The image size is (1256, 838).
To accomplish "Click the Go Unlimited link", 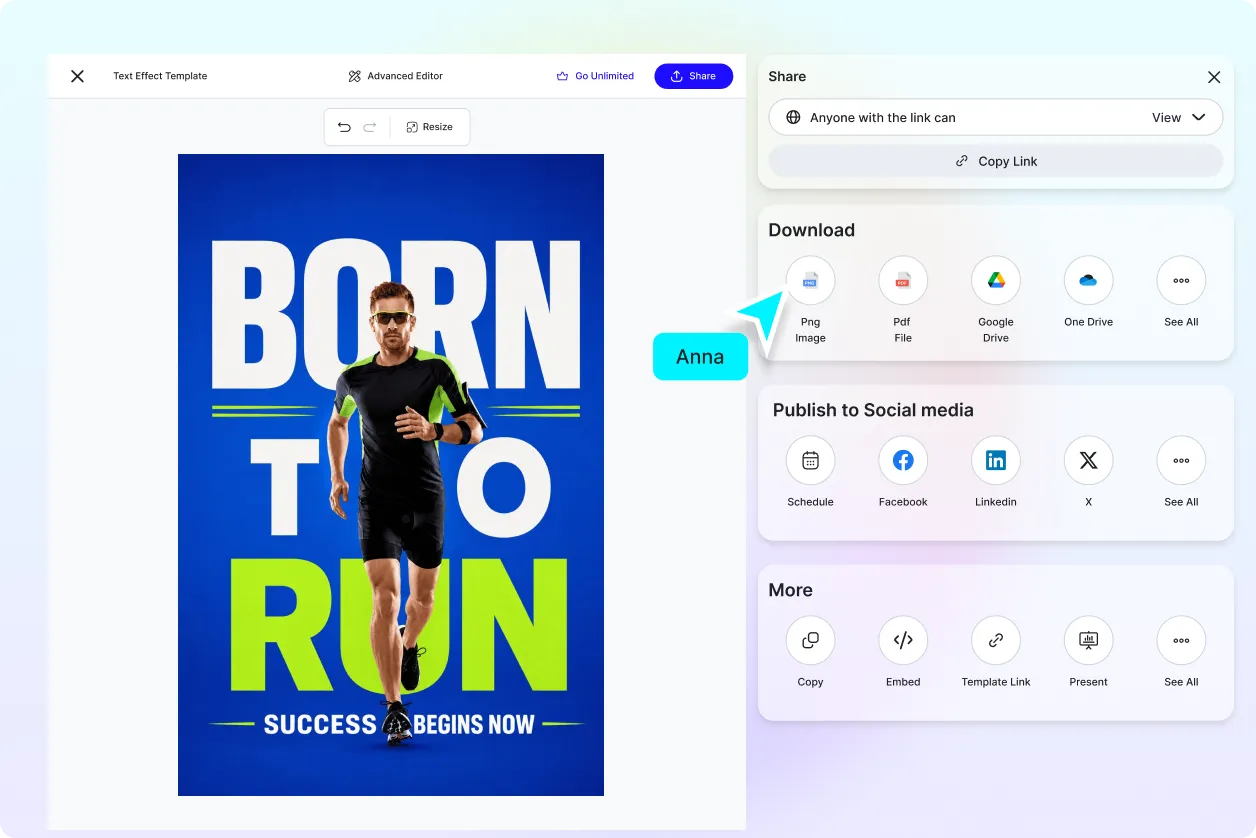I will (x=595, y=76).
